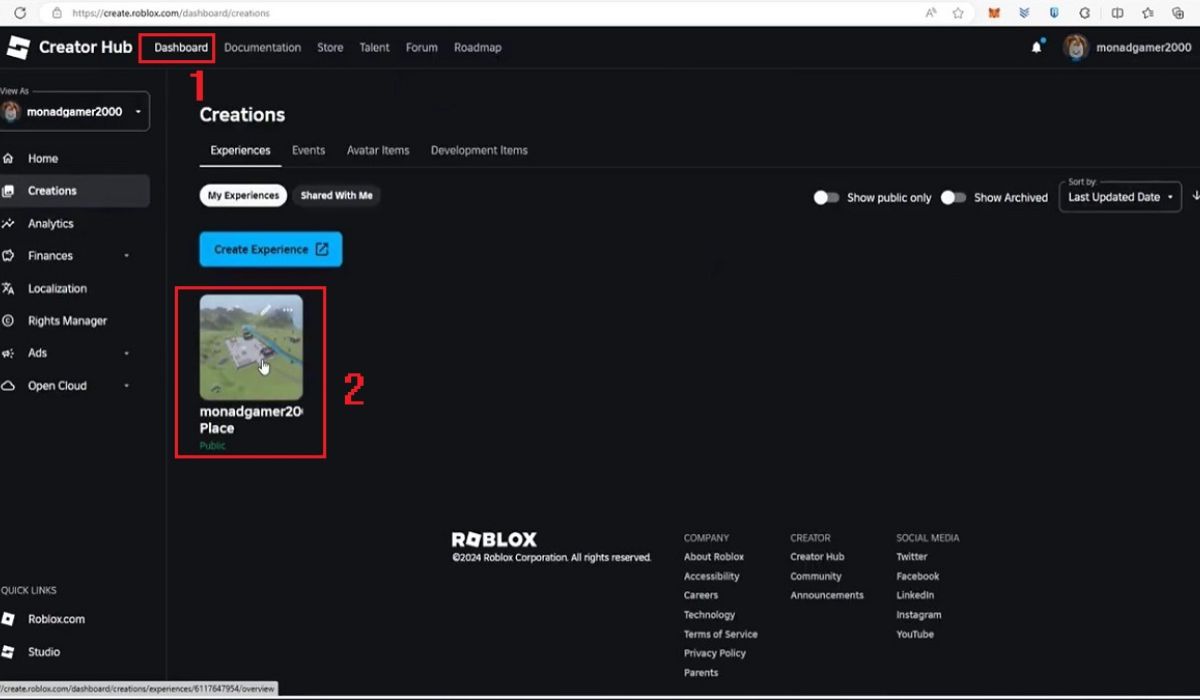Expand the Open Cloud submenu arrow
The width and height of the screenshot is (1200, 700).
(x=127, y=386)
